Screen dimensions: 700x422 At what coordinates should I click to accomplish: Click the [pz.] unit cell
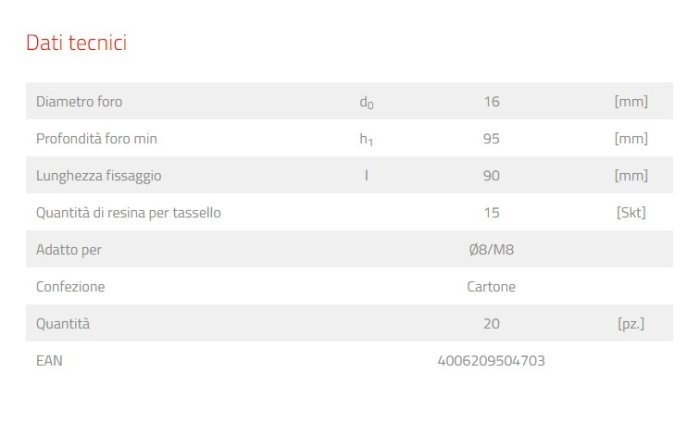631,324
